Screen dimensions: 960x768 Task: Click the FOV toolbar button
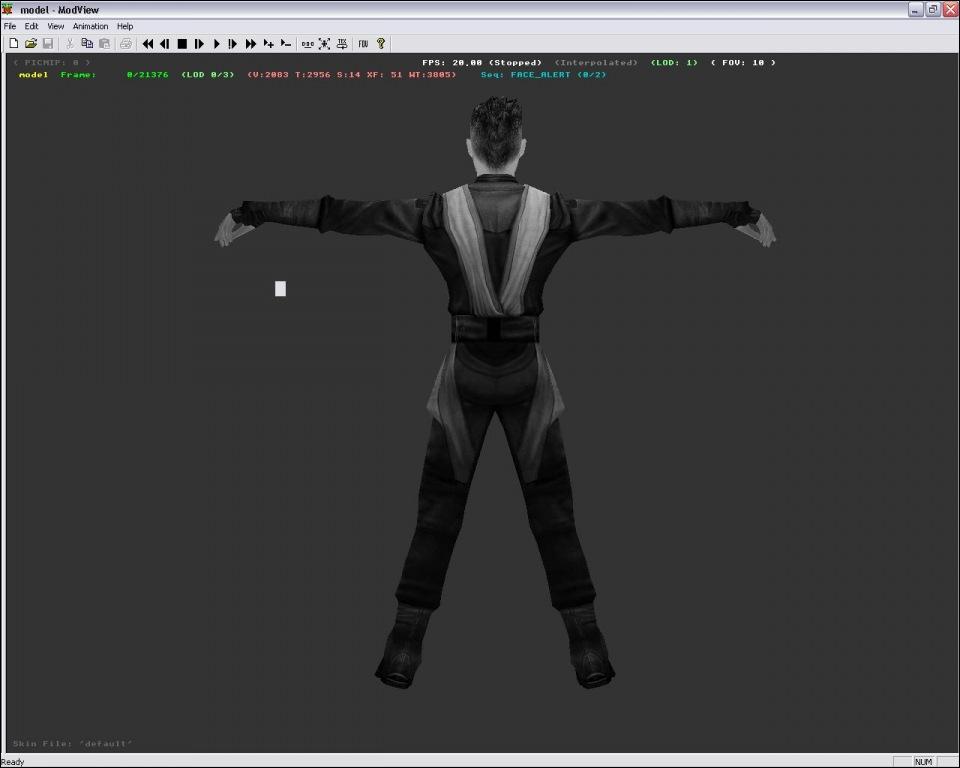point(363,44)
